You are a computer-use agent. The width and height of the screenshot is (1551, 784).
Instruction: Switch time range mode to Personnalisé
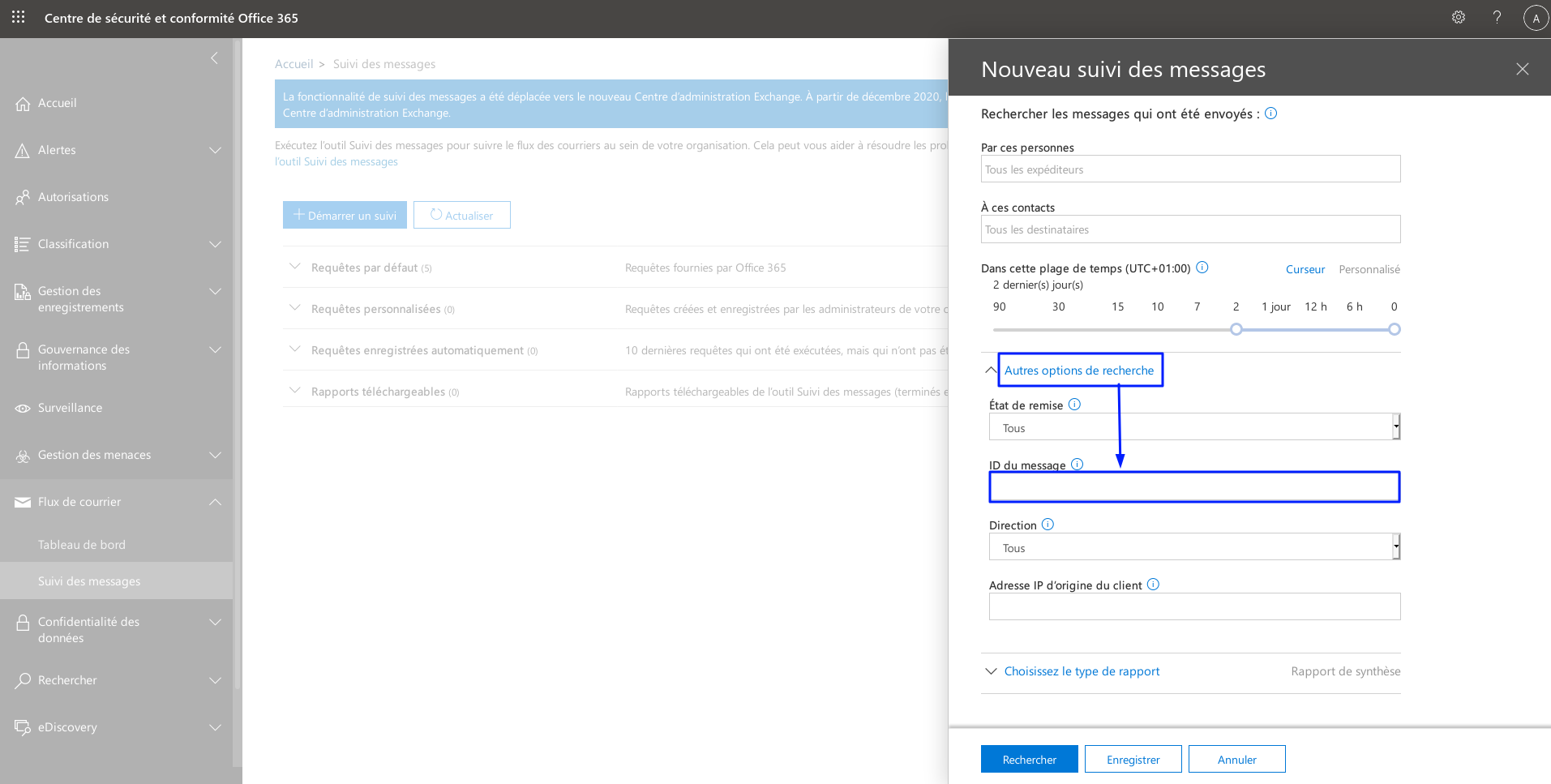click(x=1369, y=268)
